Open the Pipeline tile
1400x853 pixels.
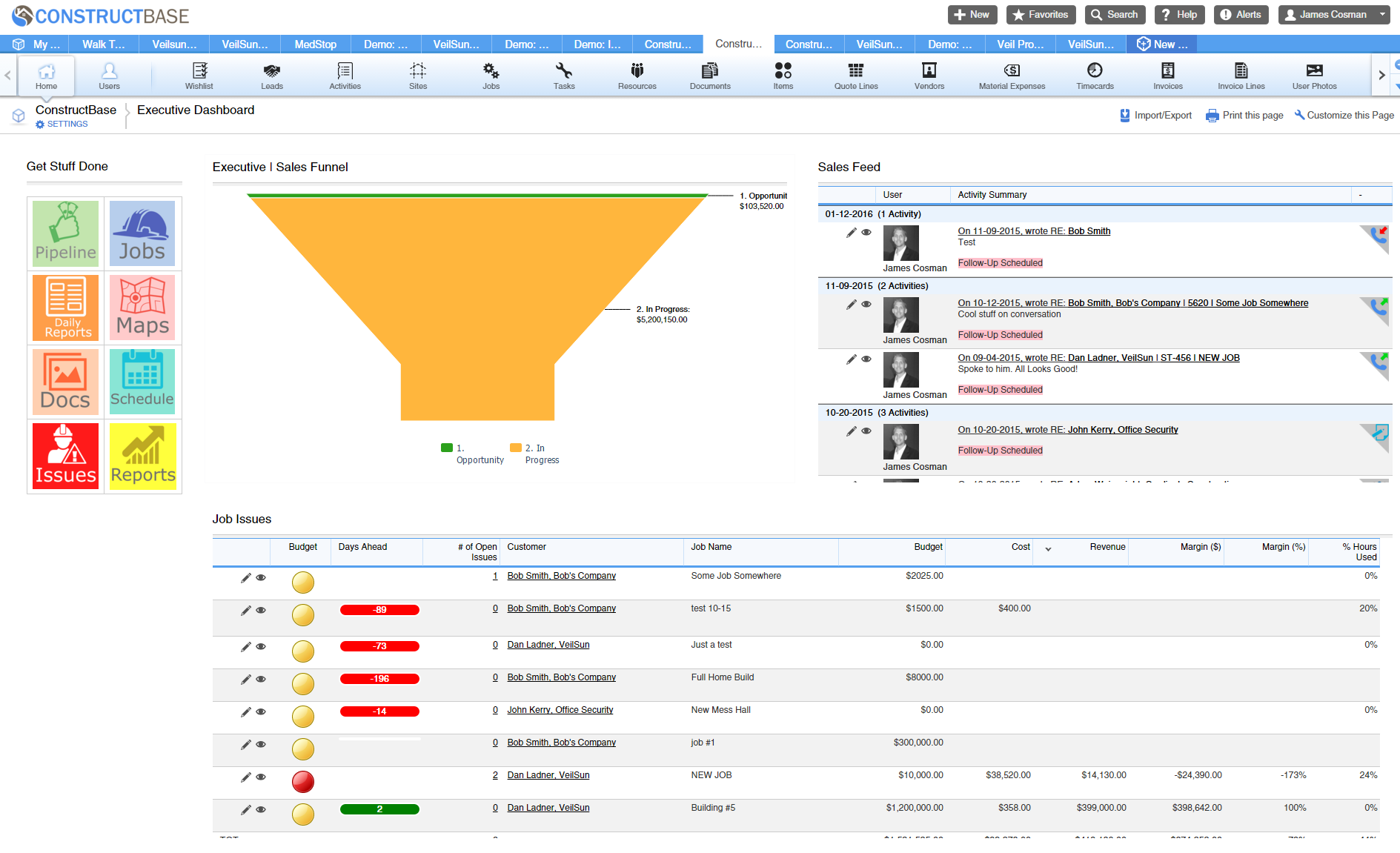coord(65,233)
